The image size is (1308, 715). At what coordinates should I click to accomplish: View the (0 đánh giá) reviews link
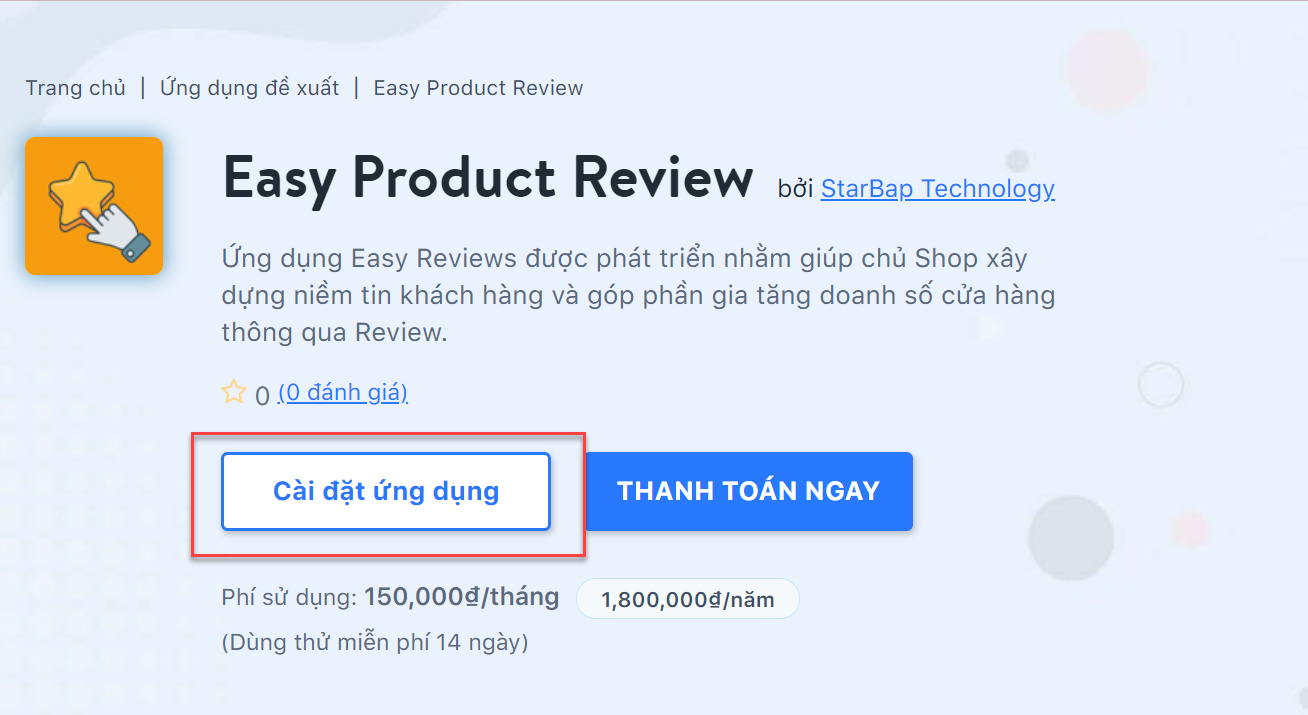tap(343, 392)
